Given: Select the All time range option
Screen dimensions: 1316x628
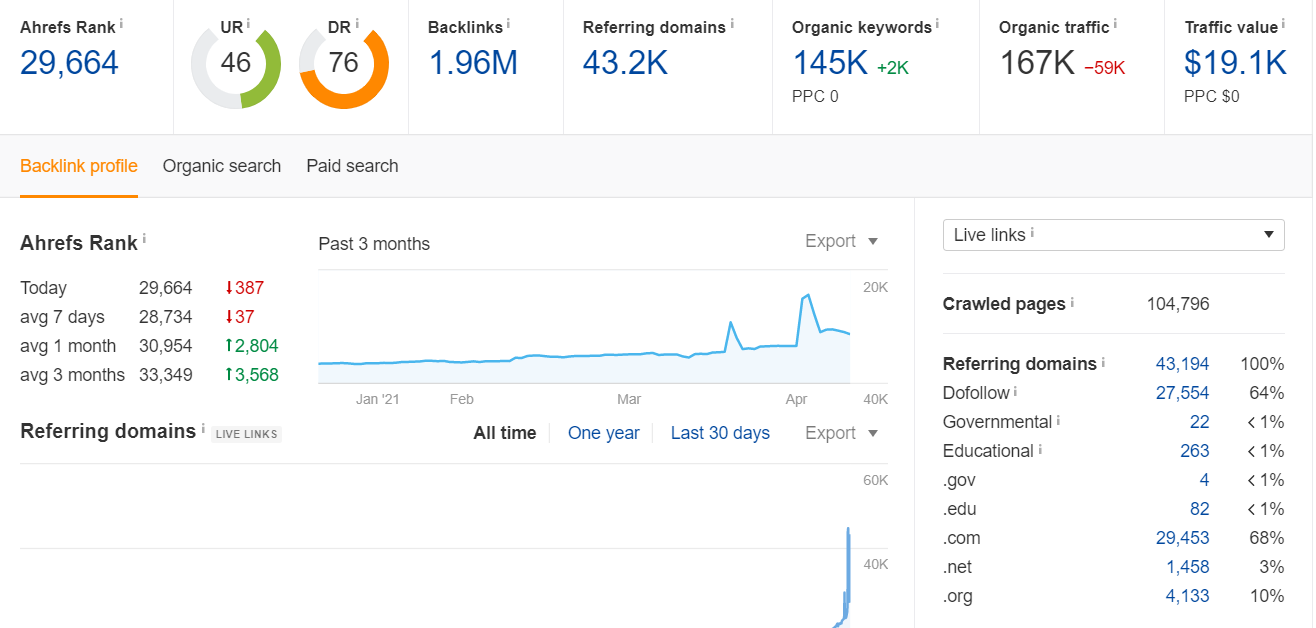Looking at the screenshot, I should 505,433.
